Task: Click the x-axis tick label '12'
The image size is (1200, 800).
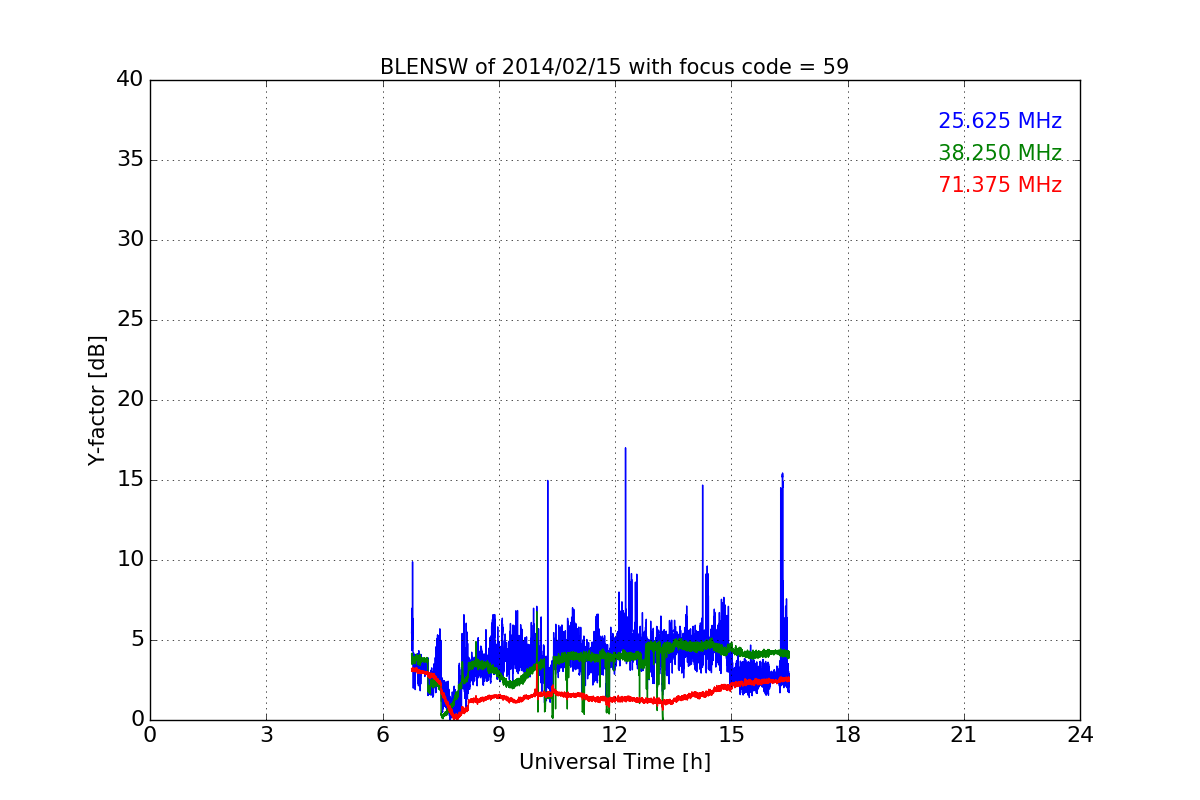Action: [x=615, y=735]
